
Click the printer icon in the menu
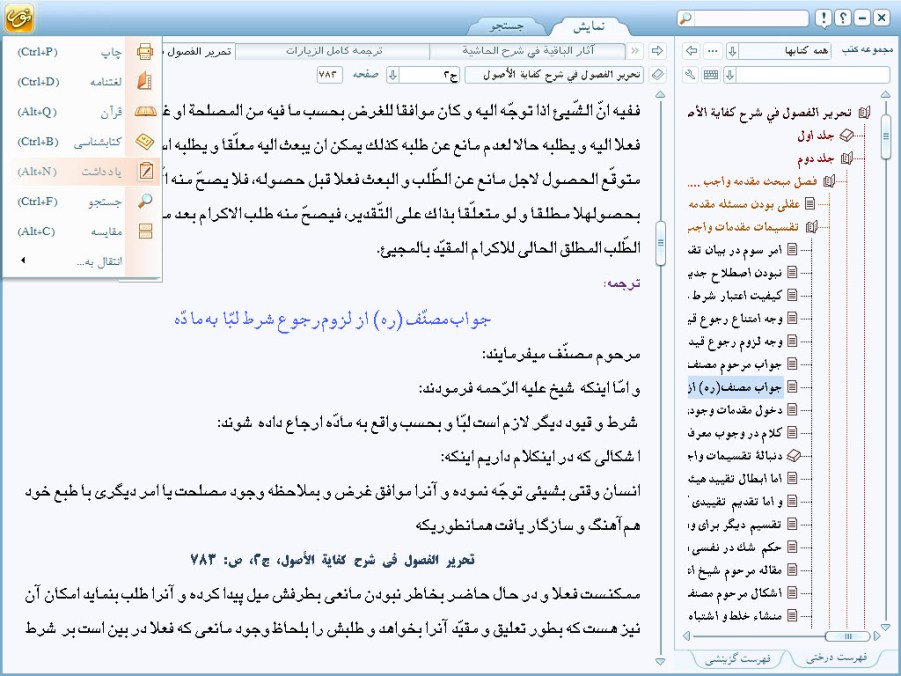tap(145, 52)
